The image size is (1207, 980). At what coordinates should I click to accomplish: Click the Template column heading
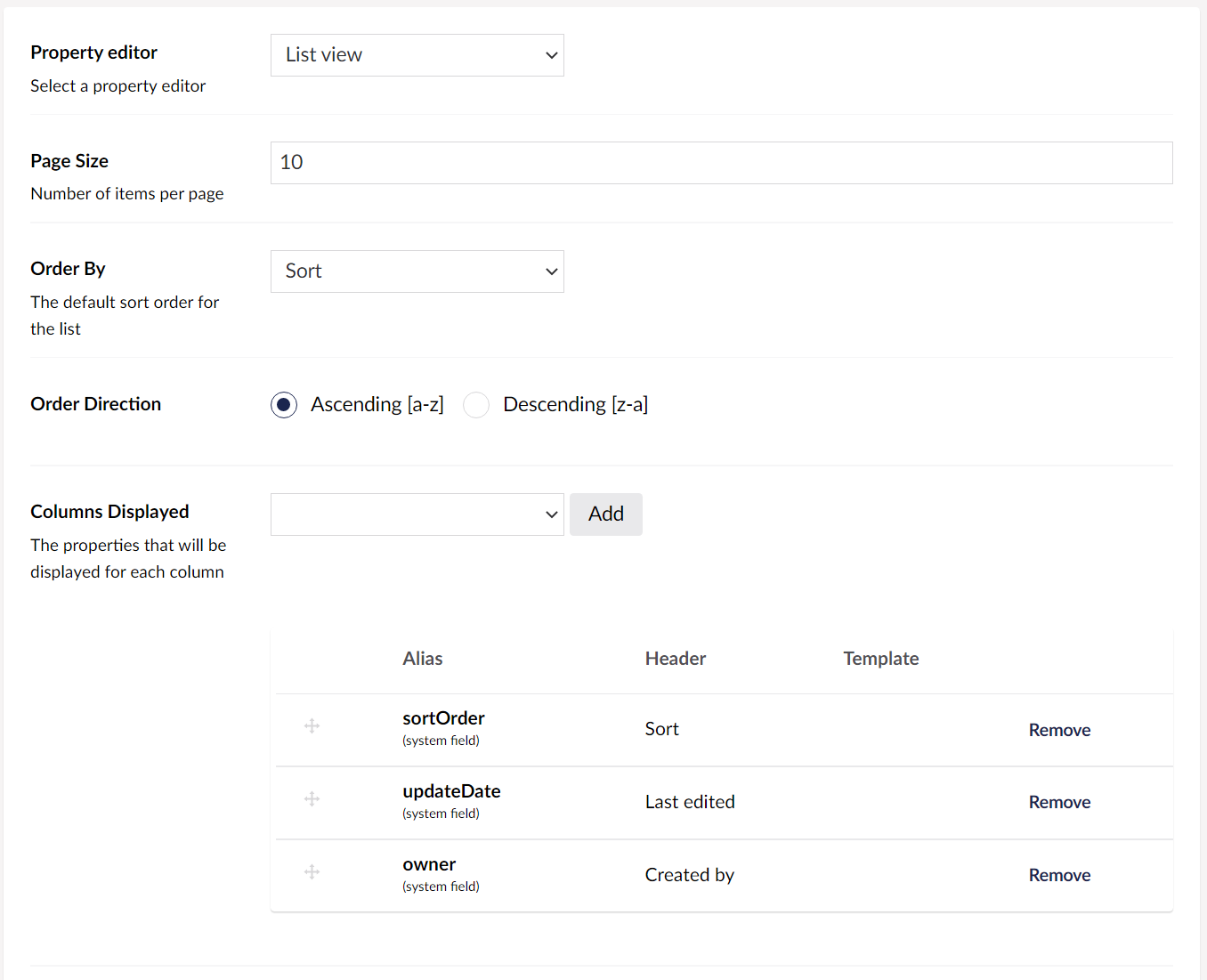coord(881,659)
